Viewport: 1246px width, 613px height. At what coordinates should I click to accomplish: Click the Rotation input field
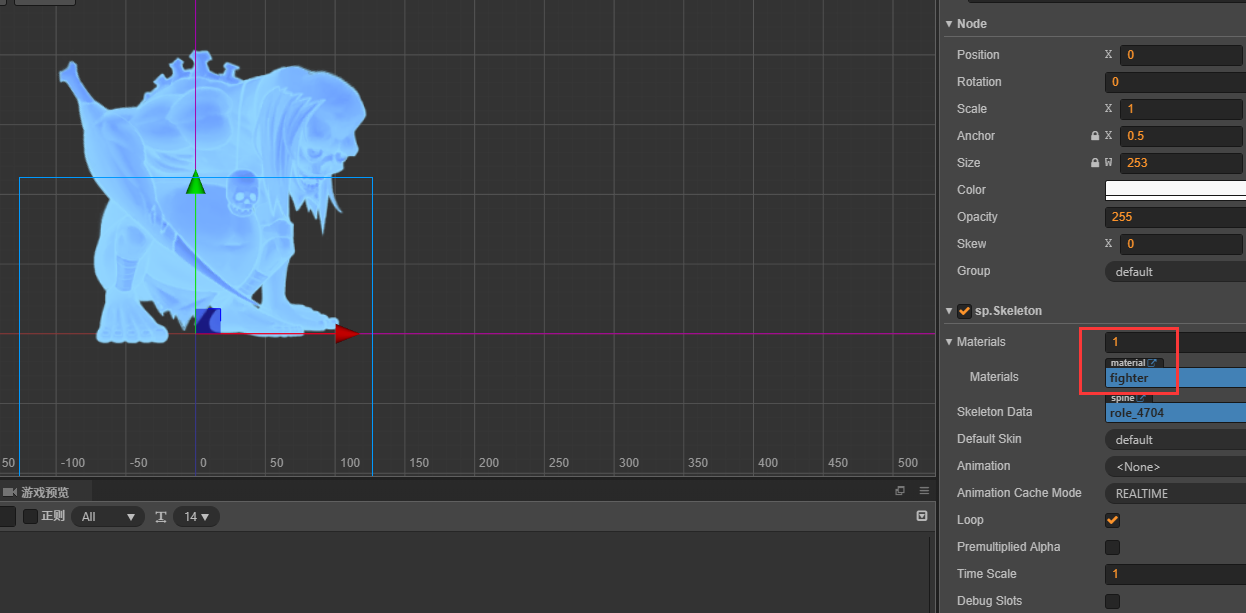pyautogui.click(x=1175, y=82)
